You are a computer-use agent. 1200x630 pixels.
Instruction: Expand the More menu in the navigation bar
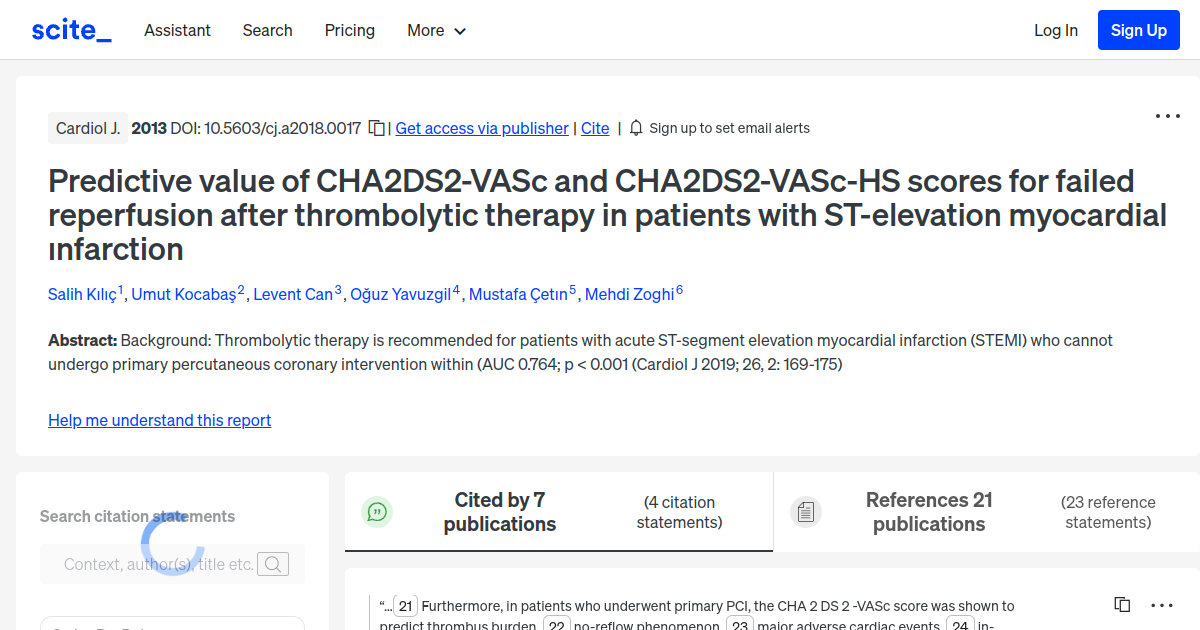tap(436, 30)
